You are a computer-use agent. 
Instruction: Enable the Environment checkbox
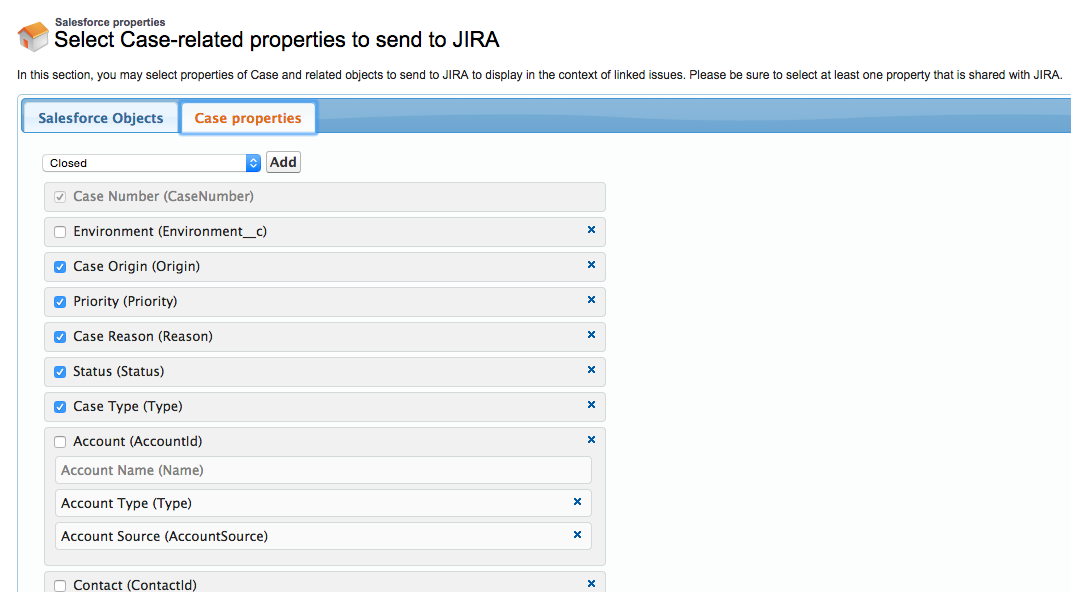[60, 232]
